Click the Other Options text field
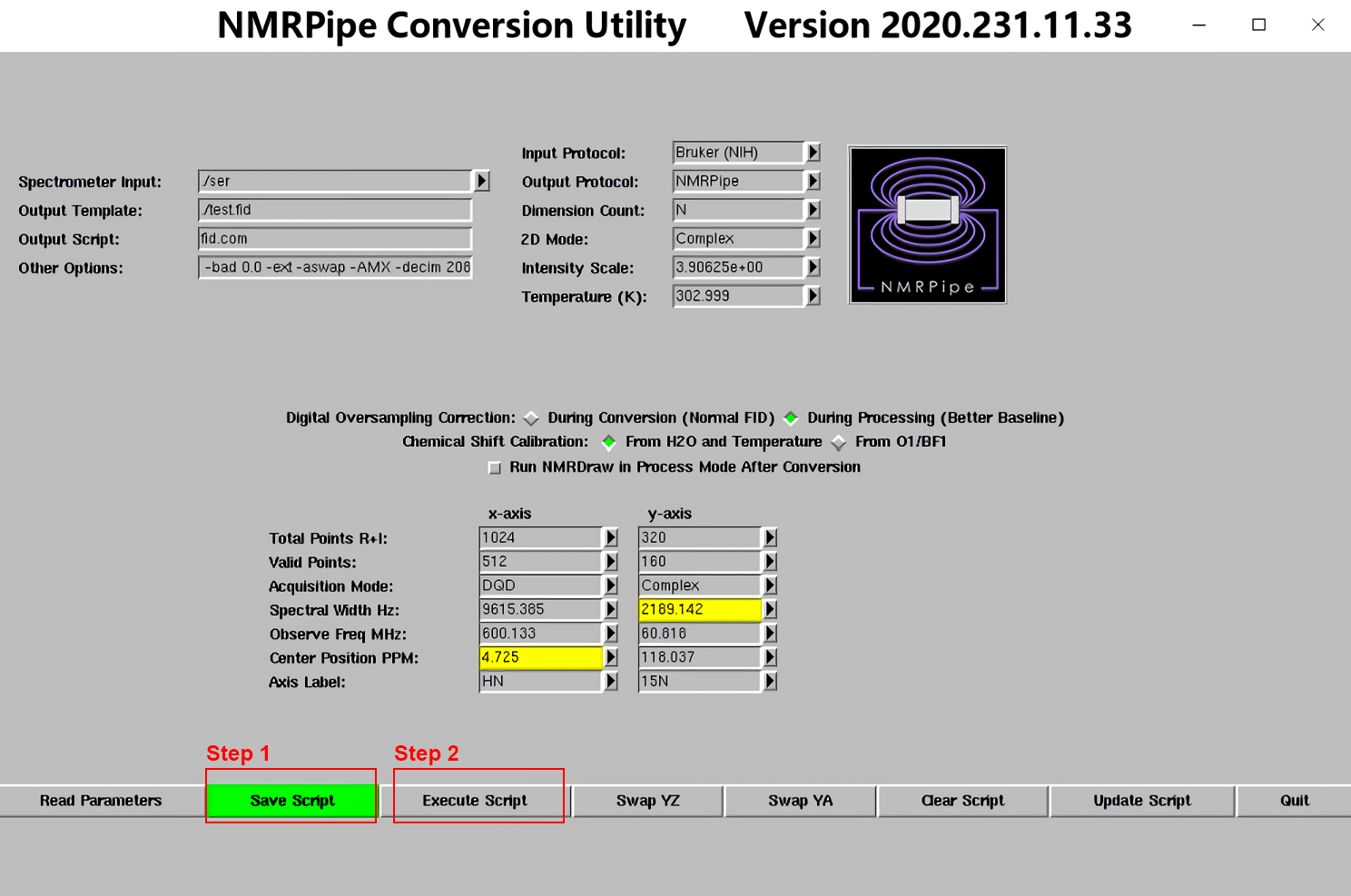 click(335, 267)
